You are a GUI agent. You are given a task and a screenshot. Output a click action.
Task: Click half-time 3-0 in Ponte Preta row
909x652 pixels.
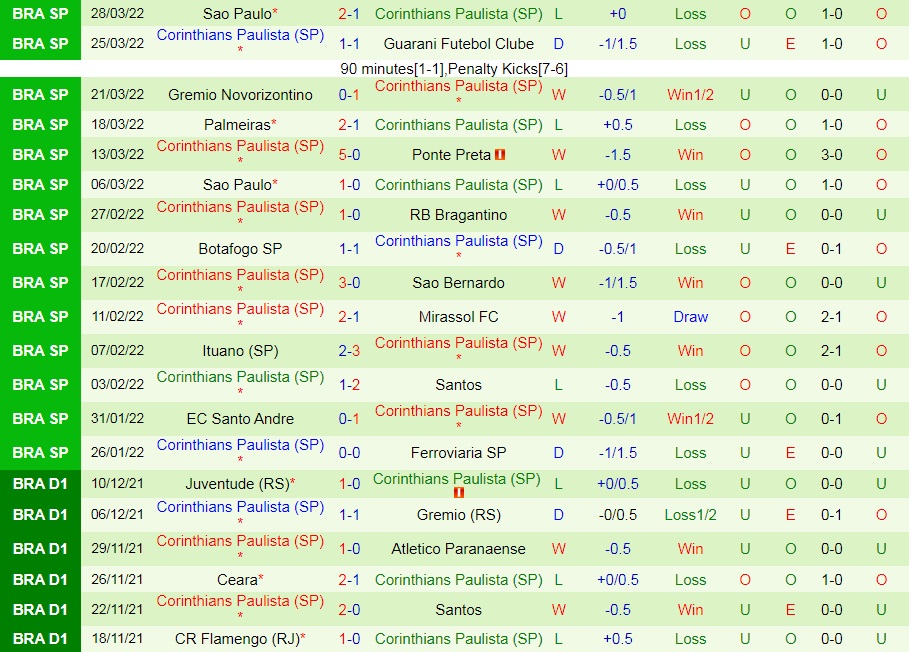[832, 155]
